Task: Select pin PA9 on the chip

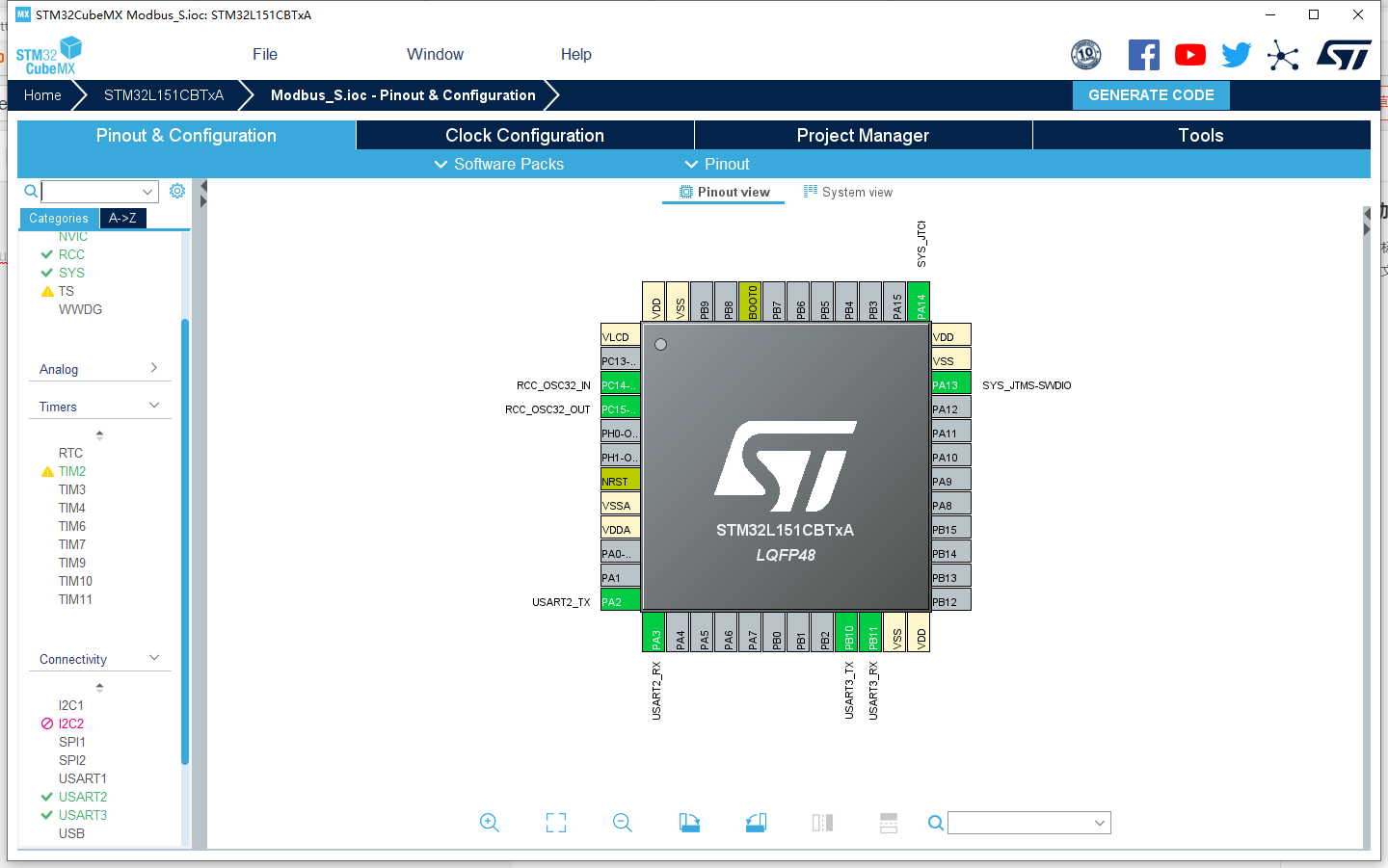Action: [x=951, y=480]
